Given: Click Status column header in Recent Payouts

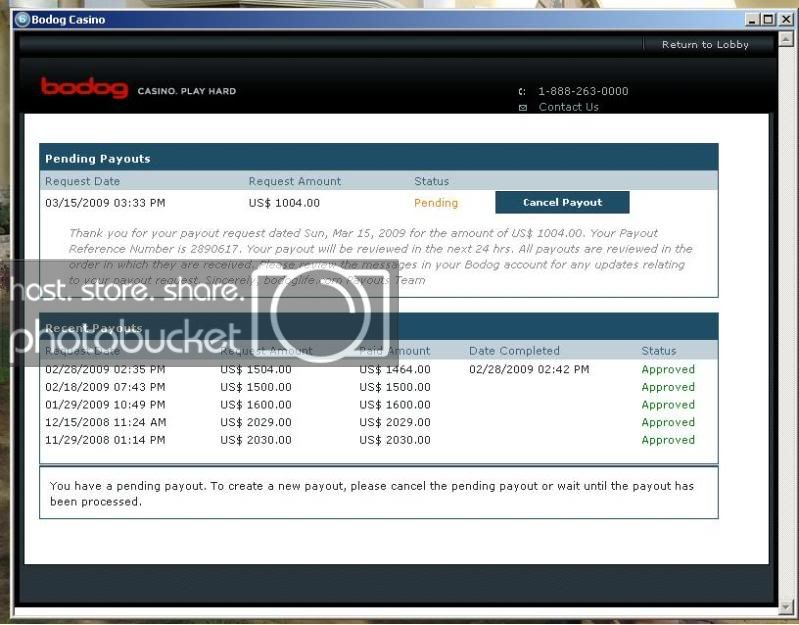Looking at the screenshot, I should tap(659, 351).
